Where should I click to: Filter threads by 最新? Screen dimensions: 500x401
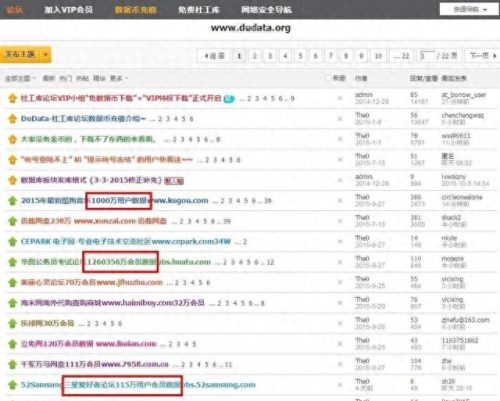click(x=49, y=78)
